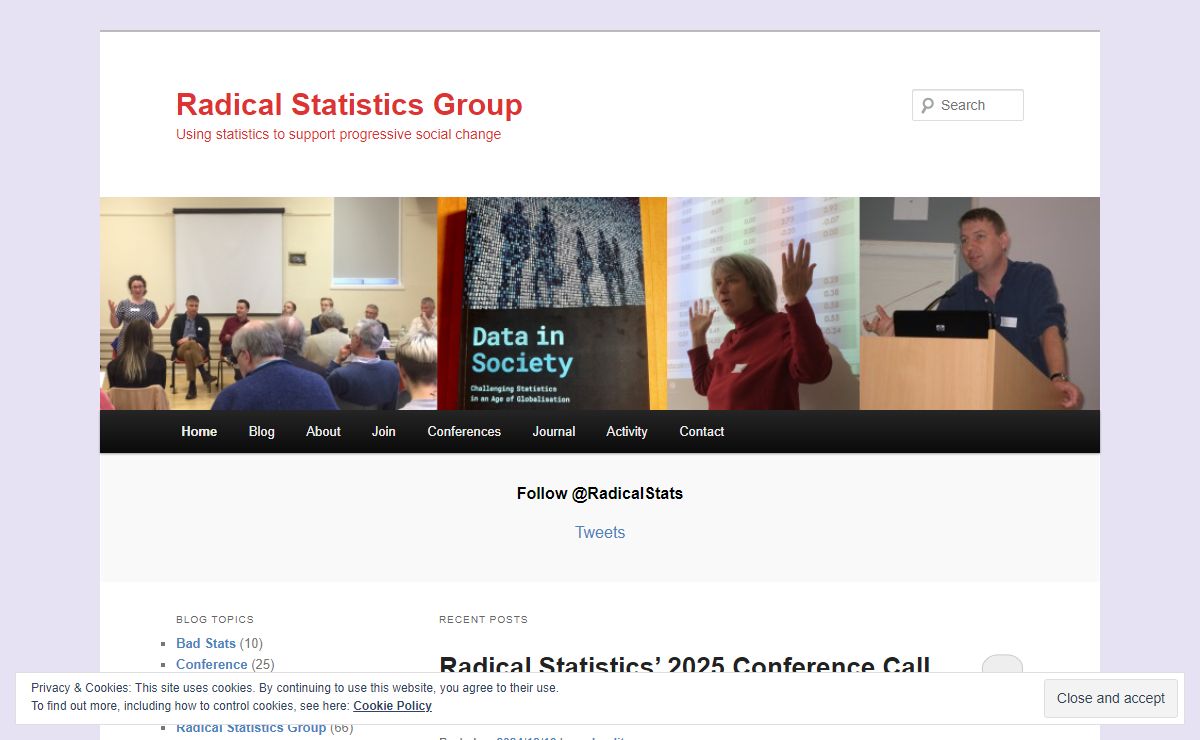Click the Recent Posts heading
Viewport: 1200px width, 740px height.
coord(483,620)
